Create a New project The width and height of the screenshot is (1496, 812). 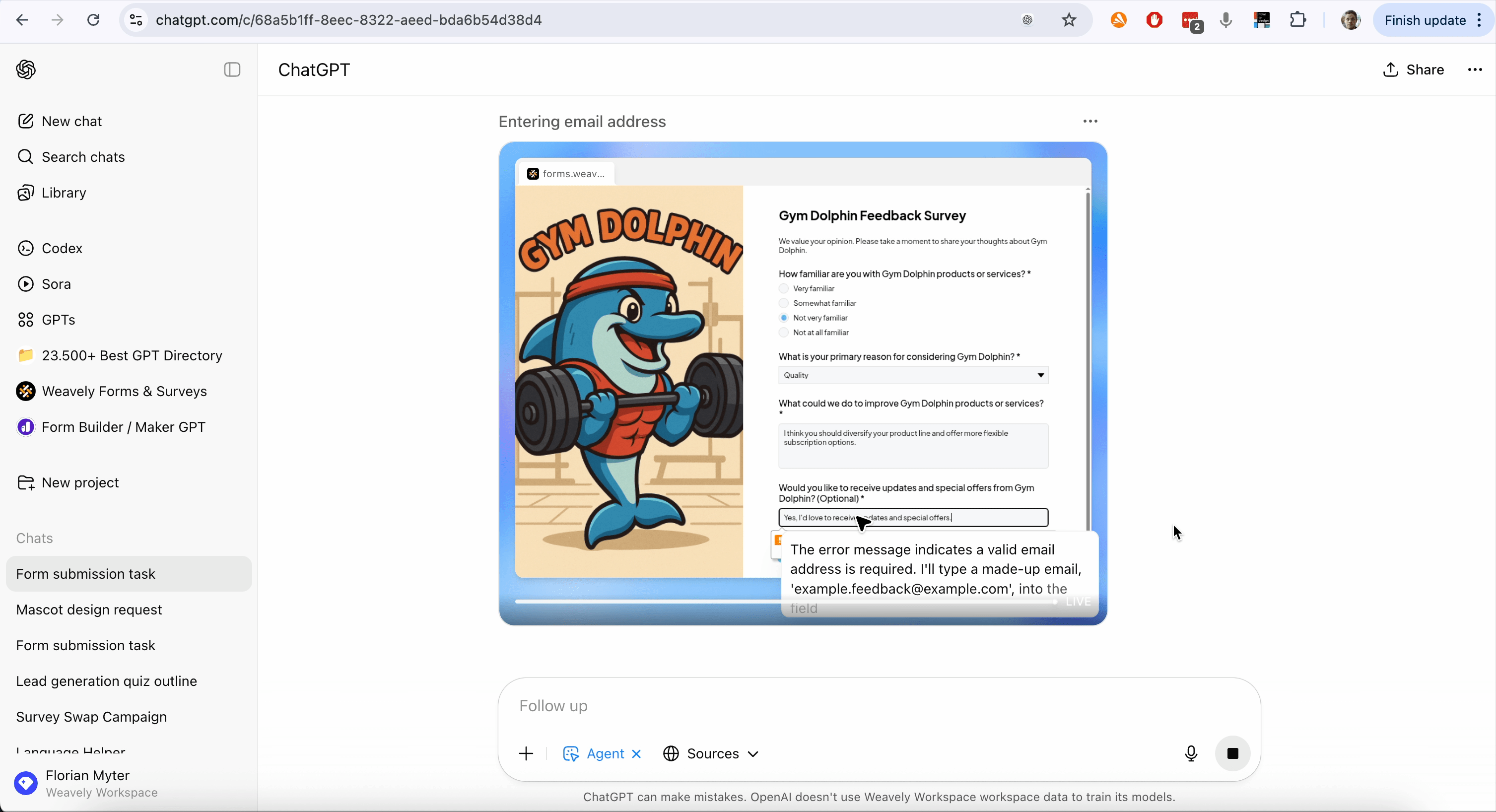[x=129, y=482]
